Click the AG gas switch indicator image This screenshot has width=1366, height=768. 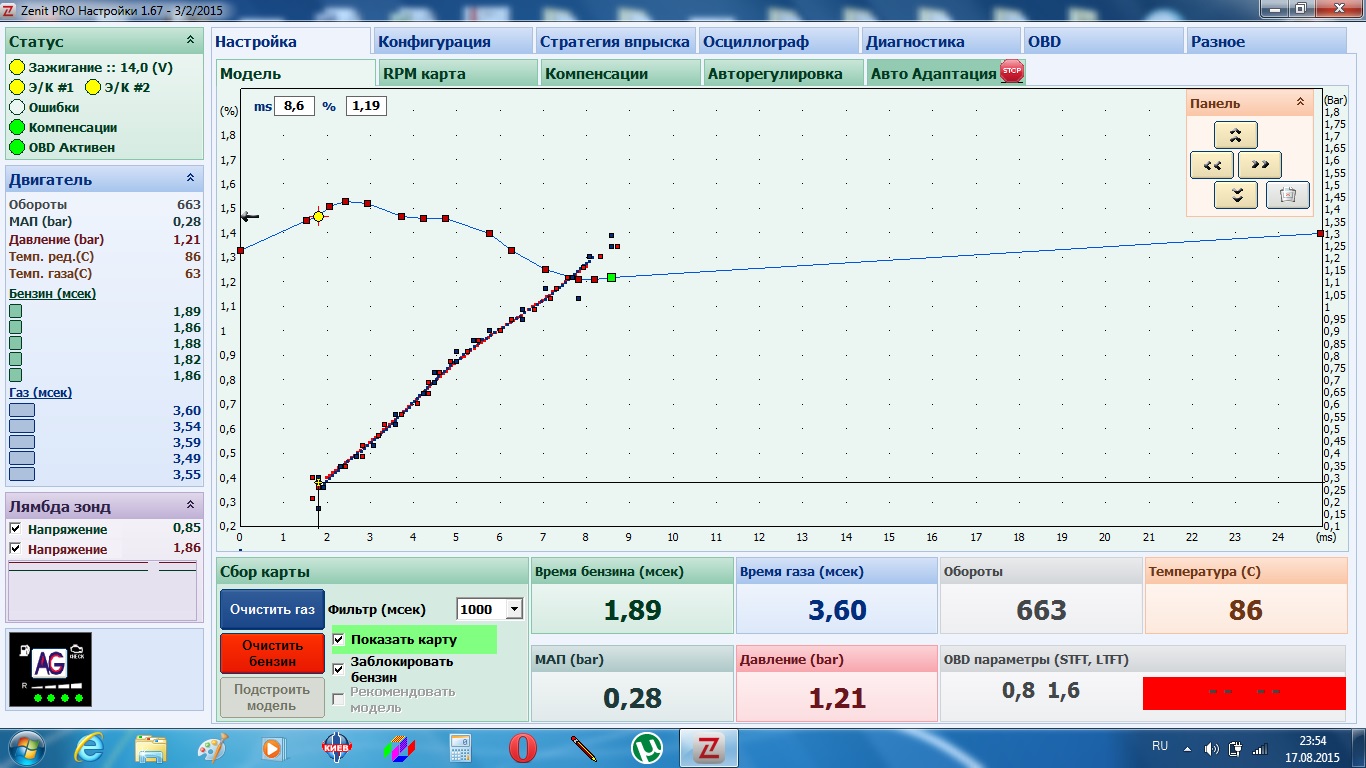49,669
